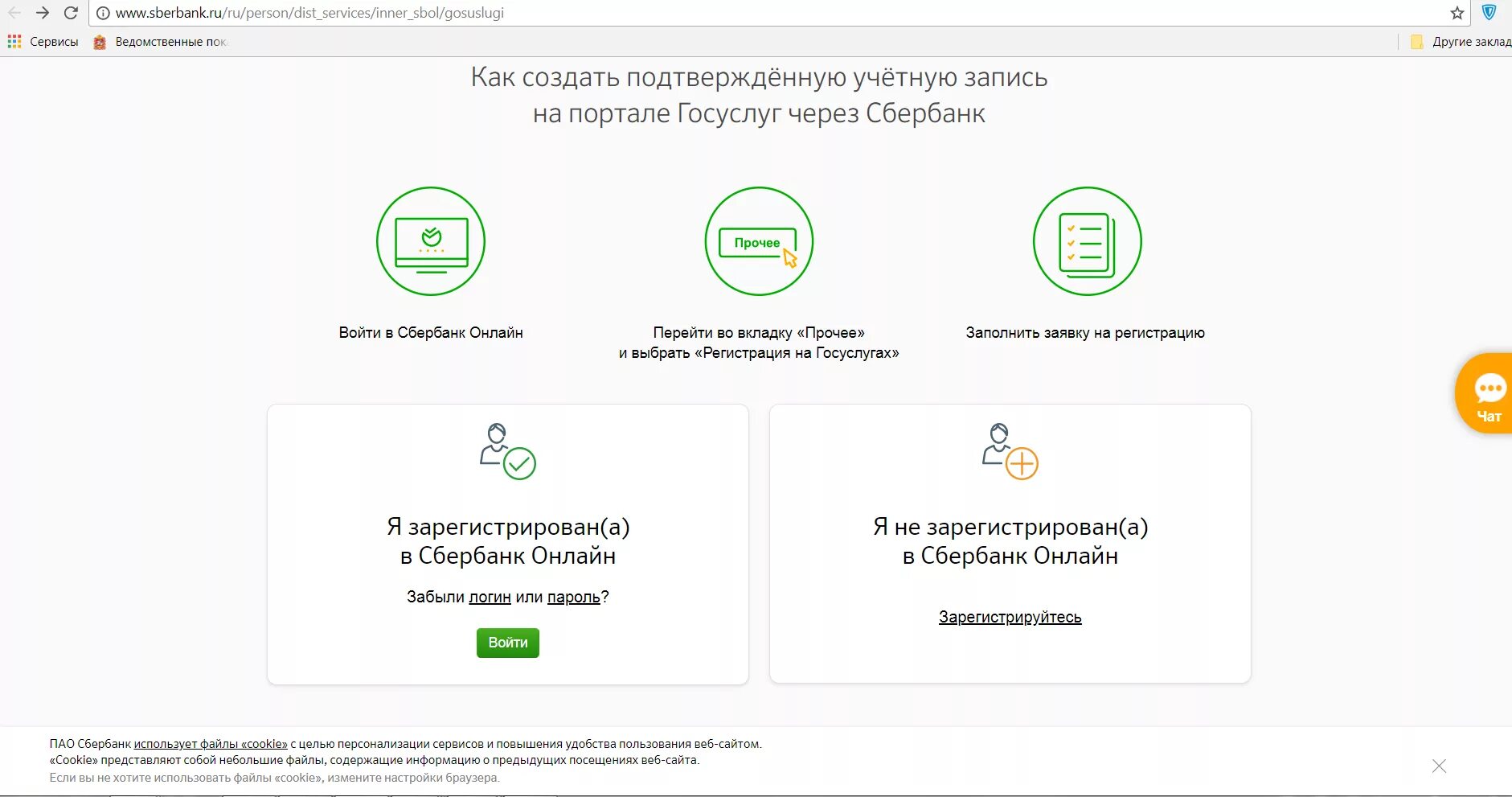
Task: Follow the Зарегистрируйтесь link
Action: tap(1010, 617)
